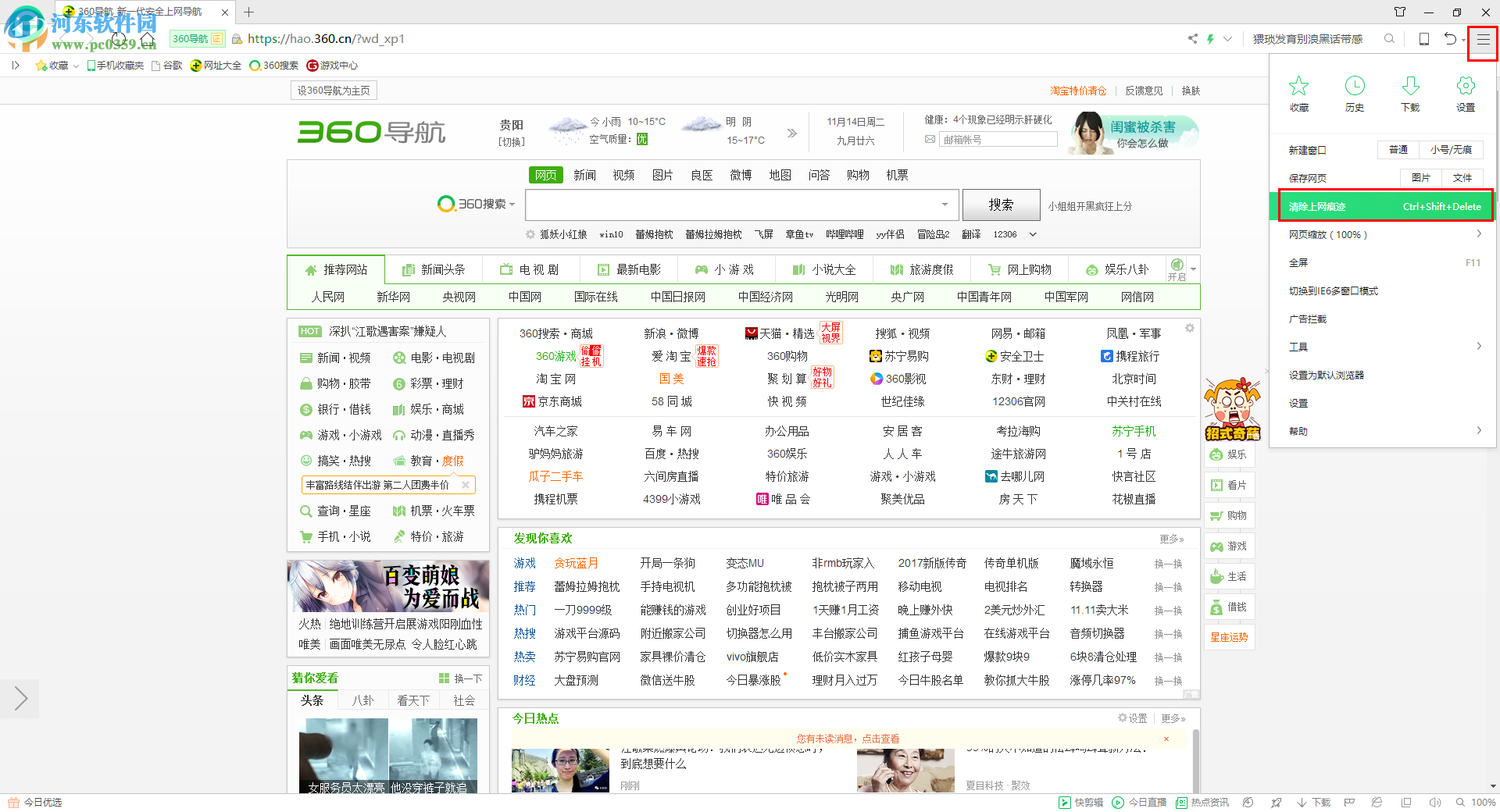Open 京东商城 link
Screen dimensions: 1500x812
pyautogui.click(x=552, y=401)
